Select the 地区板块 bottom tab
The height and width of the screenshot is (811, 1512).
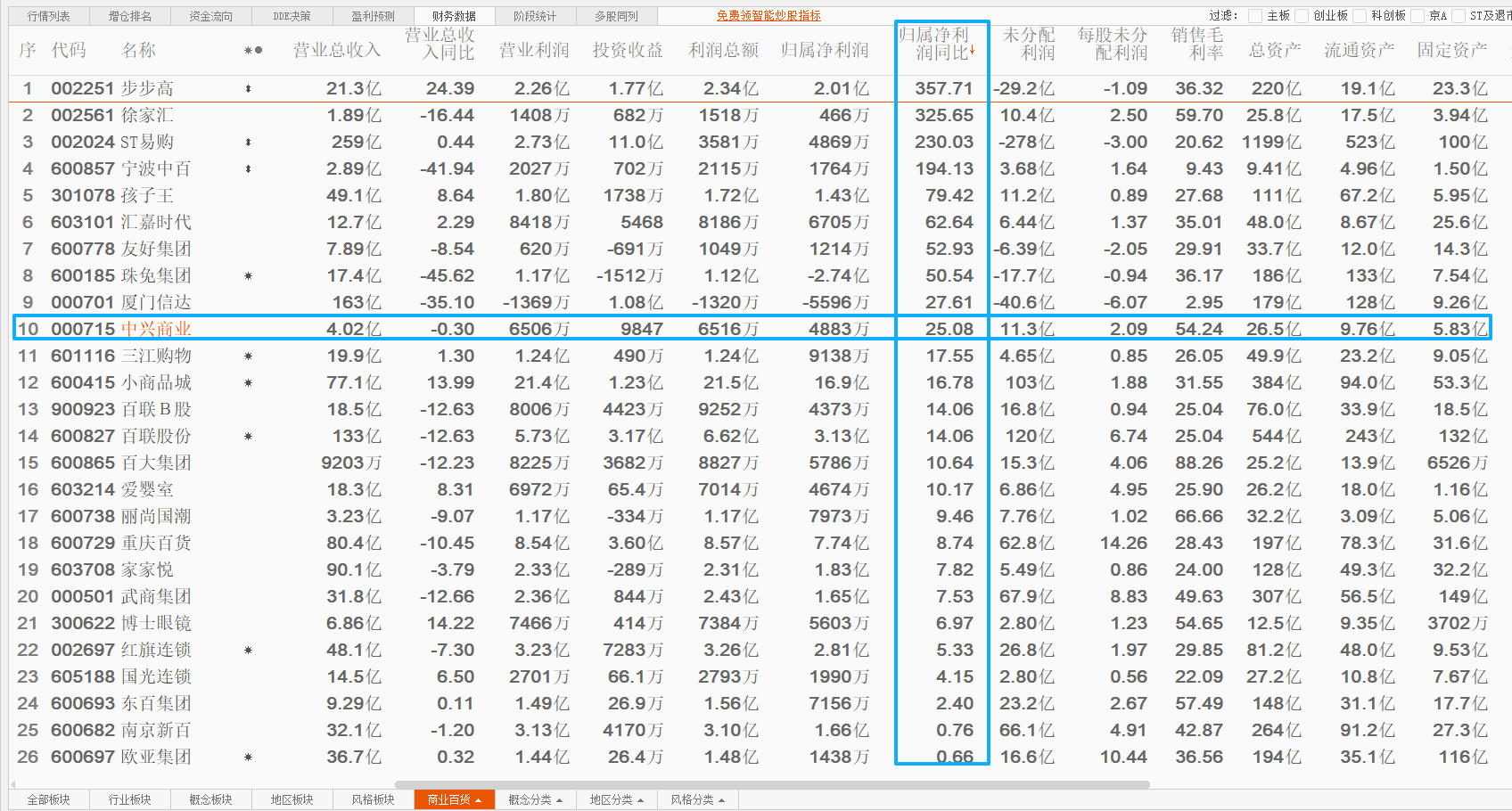(292, 799)
